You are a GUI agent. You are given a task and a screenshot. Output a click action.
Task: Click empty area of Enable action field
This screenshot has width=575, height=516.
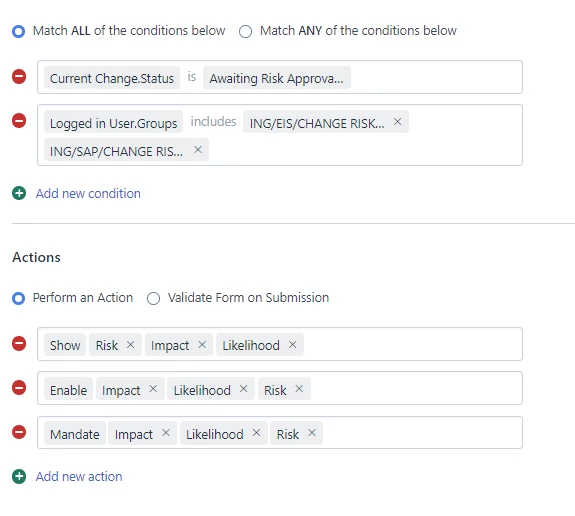pyautogui.click(x=416, y=388)
